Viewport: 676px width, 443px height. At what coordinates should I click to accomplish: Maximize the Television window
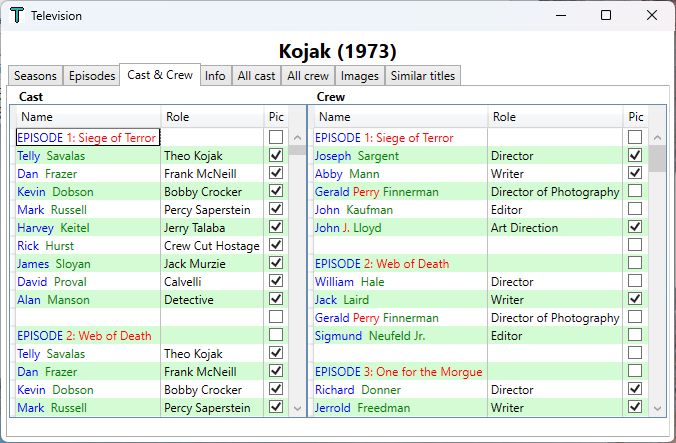606,16
